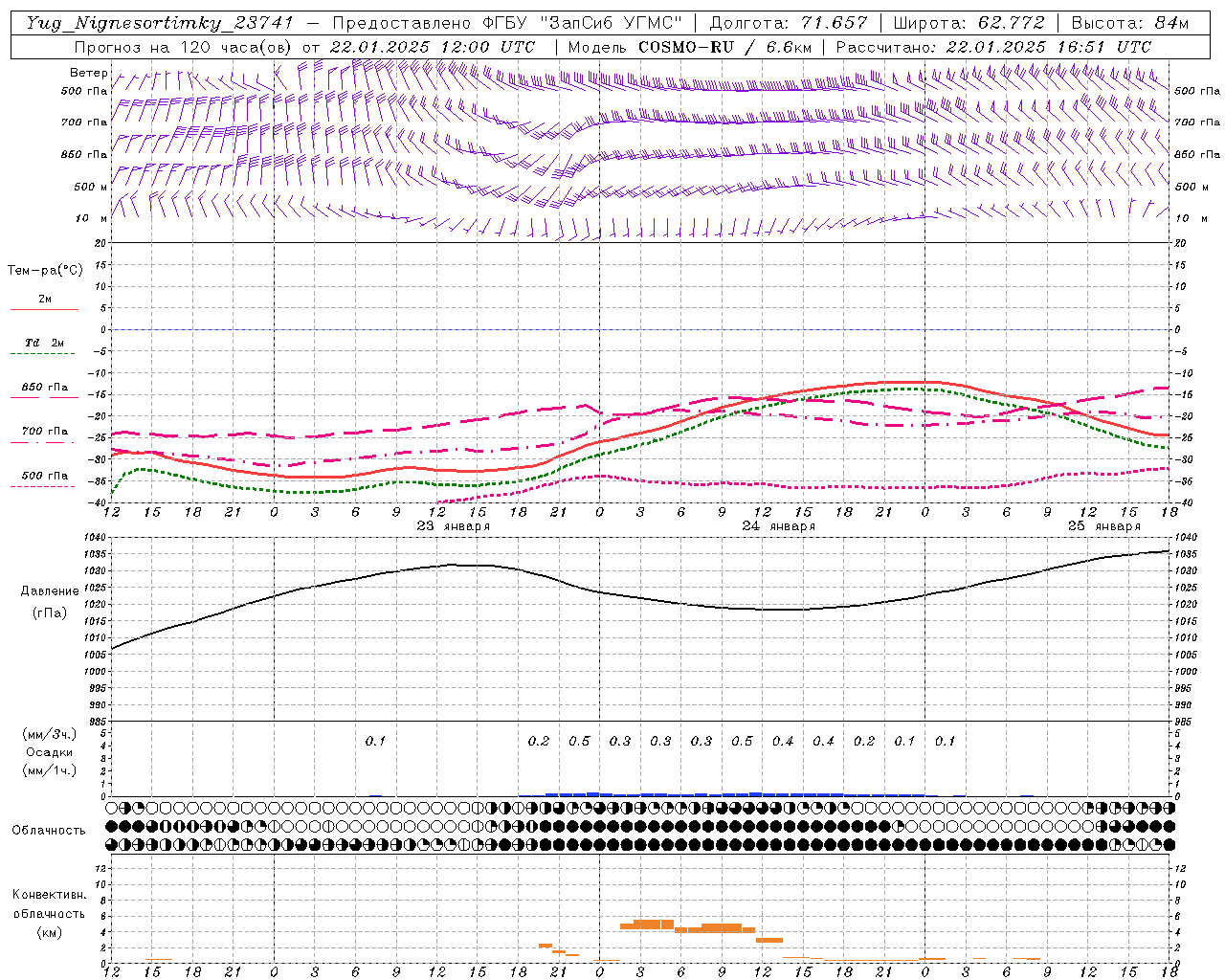Click the station title Yug_Nignesortimky_23741

tap(160, 23)
